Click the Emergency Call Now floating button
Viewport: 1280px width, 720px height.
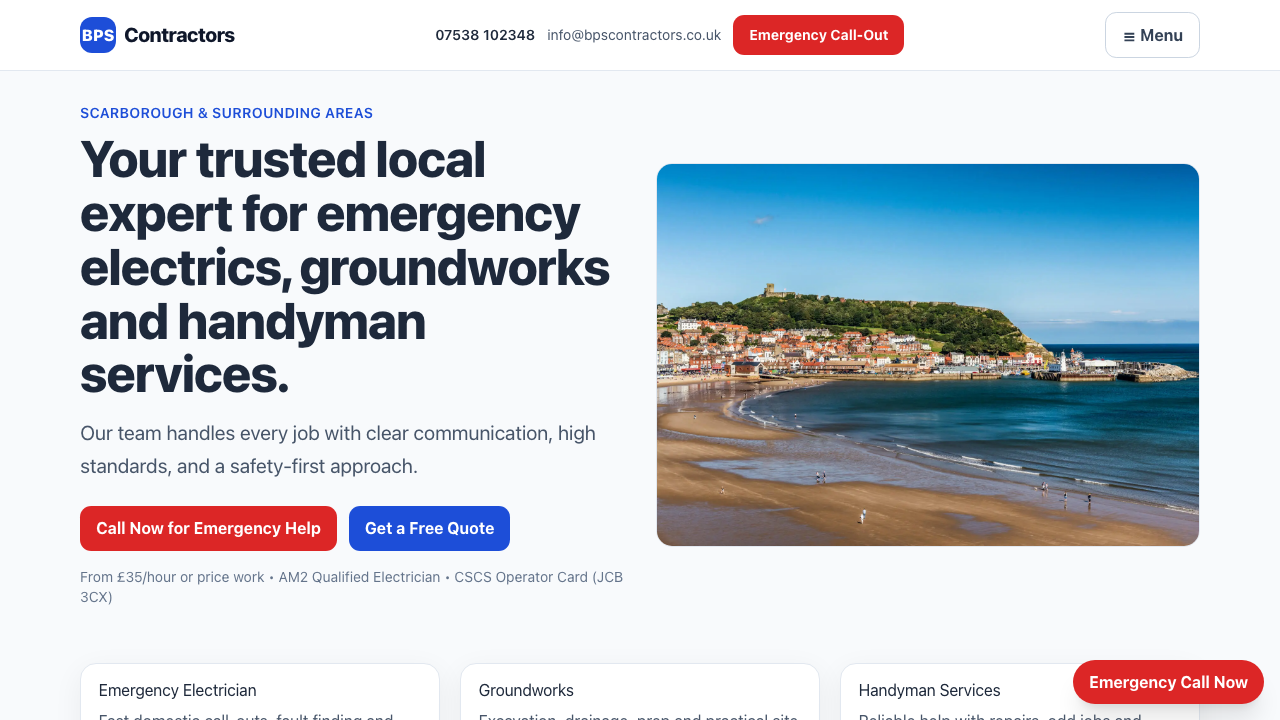(1167, 682)
